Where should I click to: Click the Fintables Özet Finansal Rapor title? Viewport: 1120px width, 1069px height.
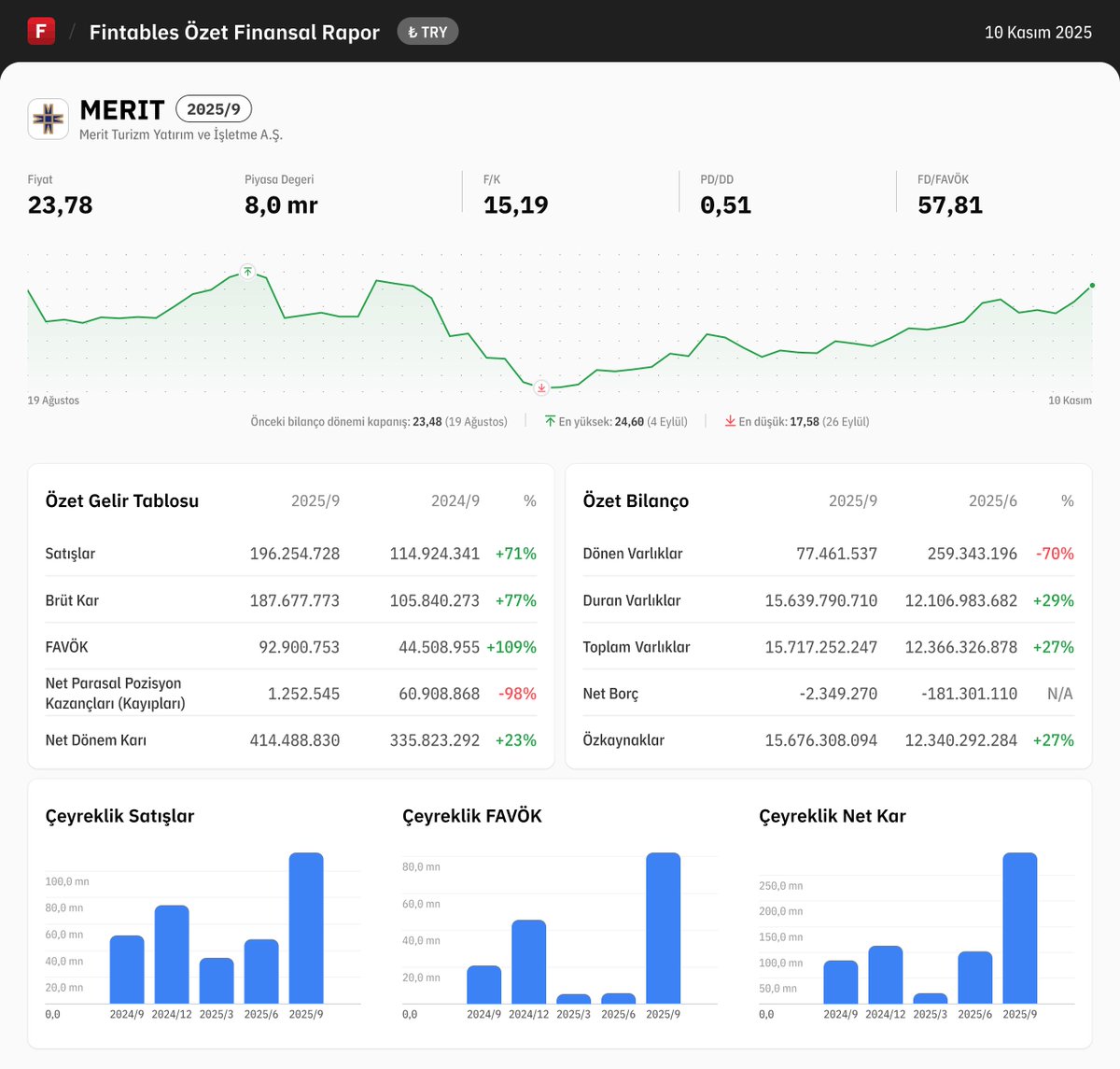234,32
